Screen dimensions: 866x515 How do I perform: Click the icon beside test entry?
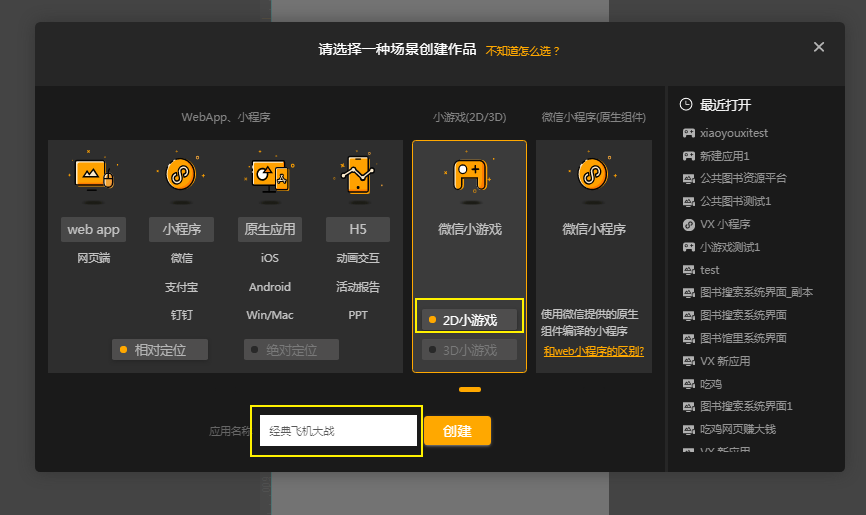click(689, 270)
